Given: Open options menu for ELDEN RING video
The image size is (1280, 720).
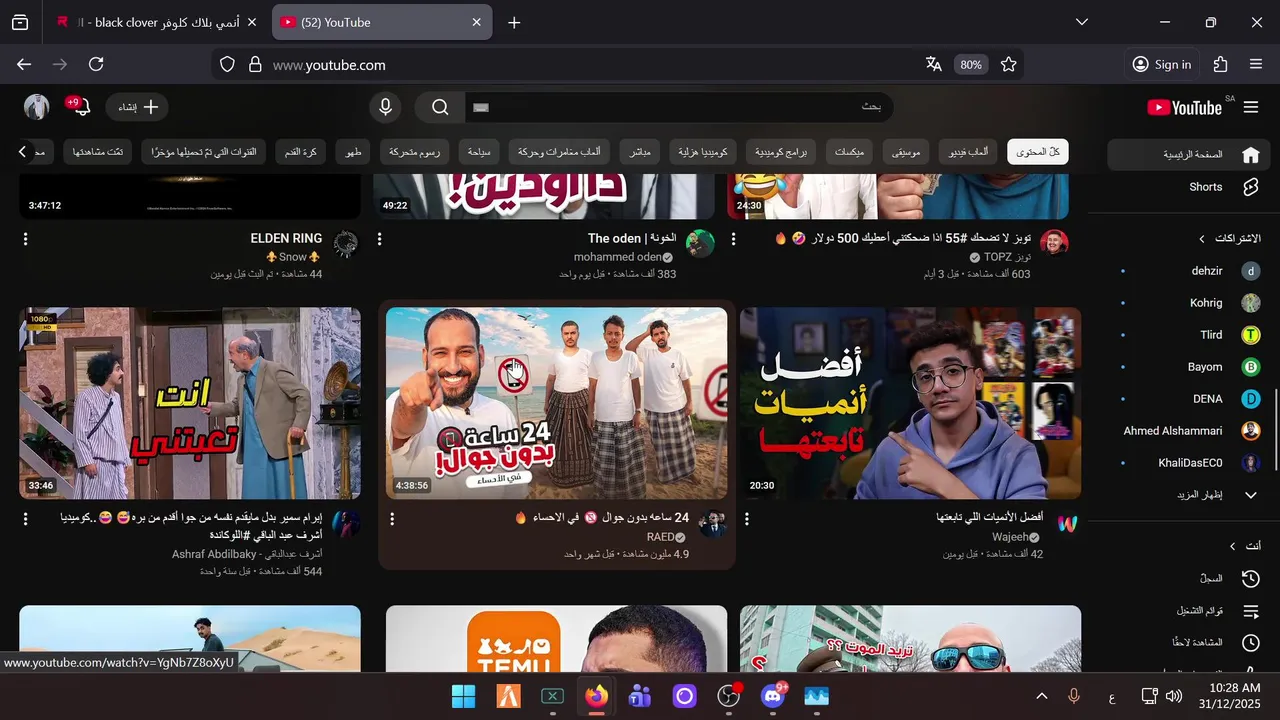Looking at the screenshot, I should click(x=26, y=239).
